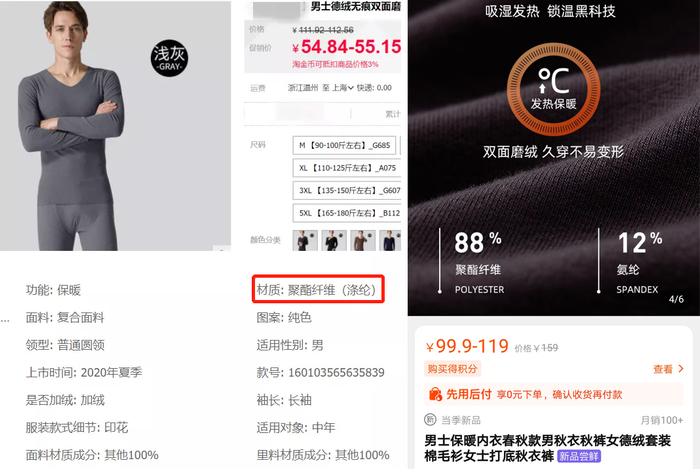This screenshot has width=700, height=469.
Task: Tap the 购买得积分 label
Action: pyautogui.click(x=452, y=369)
